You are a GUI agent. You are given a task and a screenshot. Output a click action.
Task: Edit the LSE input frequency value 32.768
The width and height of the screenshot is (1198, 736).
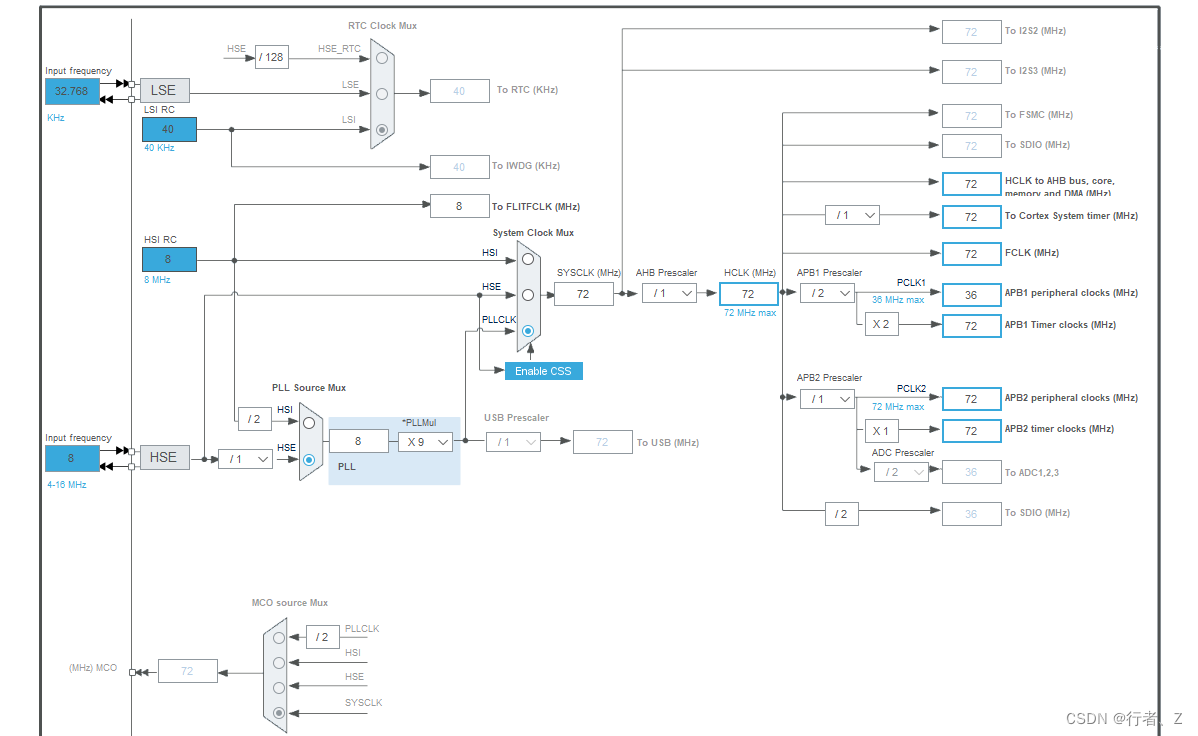71,90
